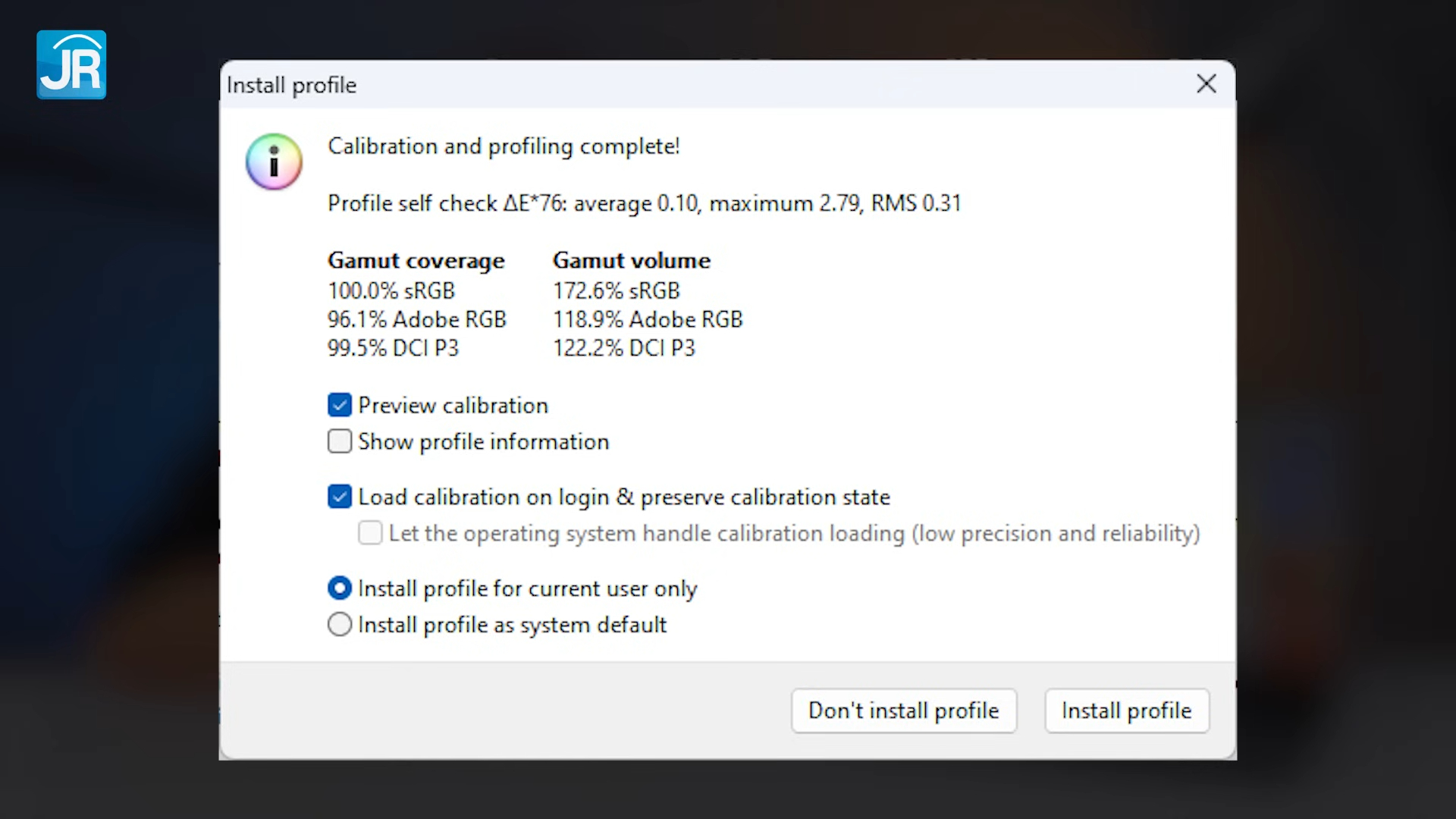Enable Show profile information
This screenshot has width=1456, height=819.
pos(339,441)
